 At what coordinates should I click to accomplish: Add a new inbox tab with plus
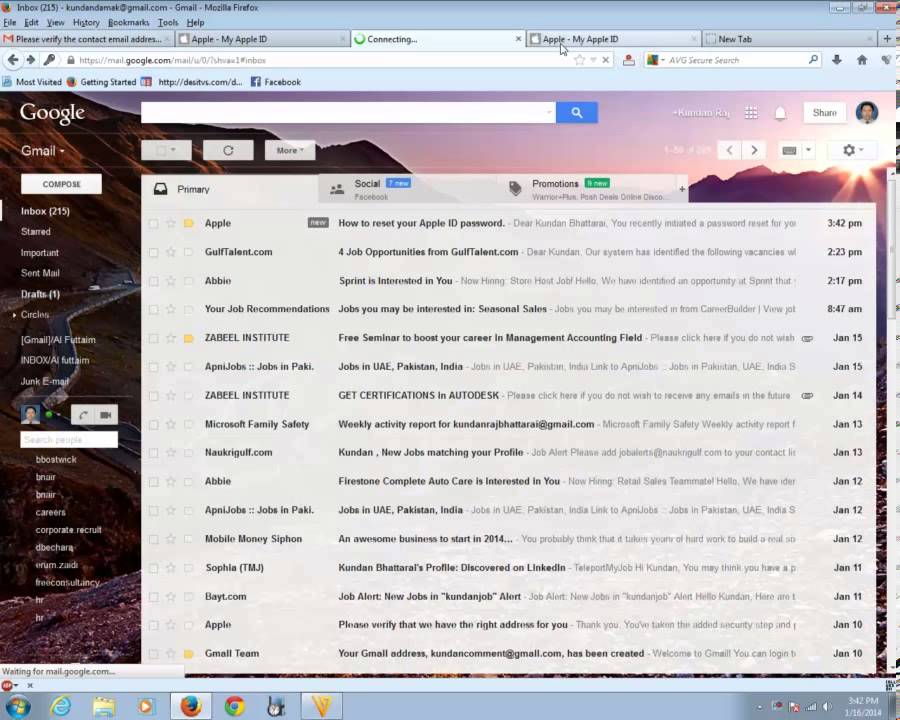[682, 189]
